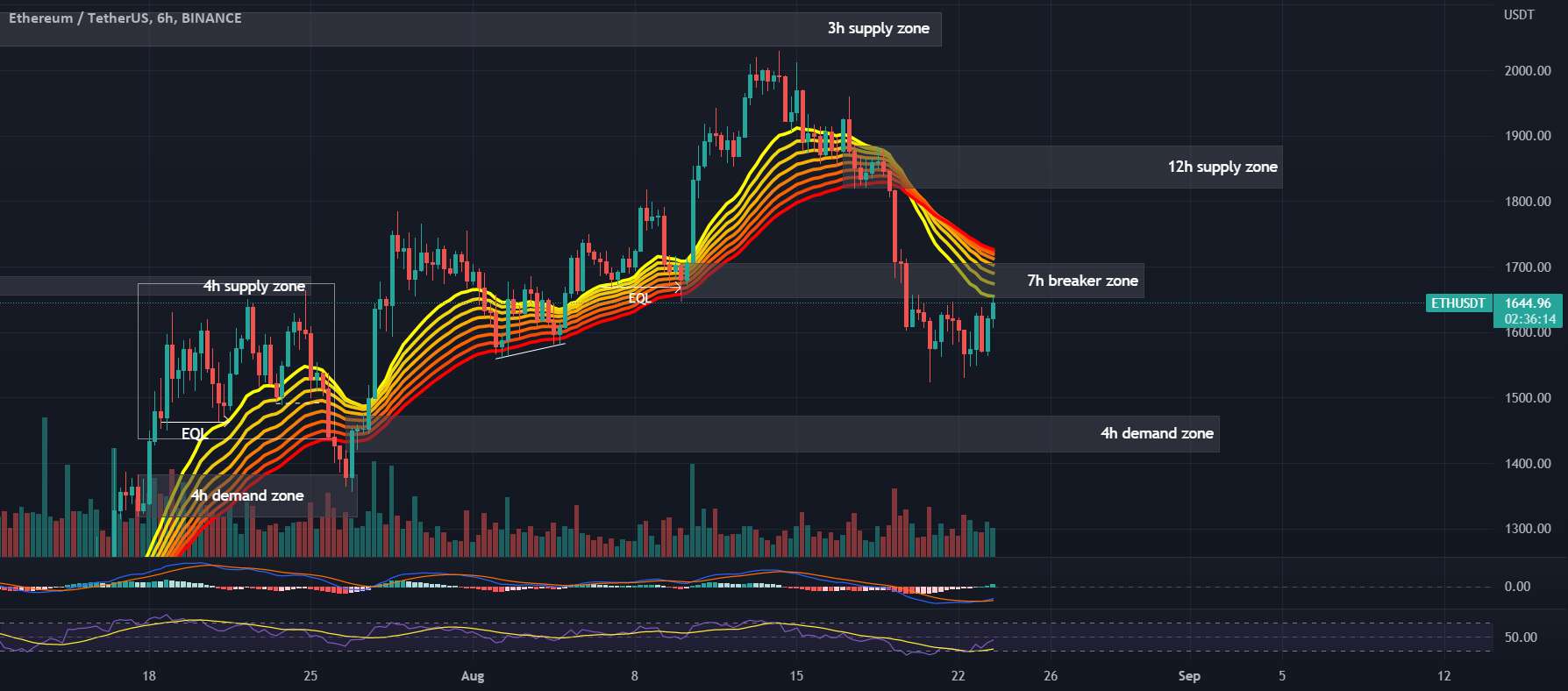
Task: Click the '5' date on time axis
Action: (x=1282, y=675)
